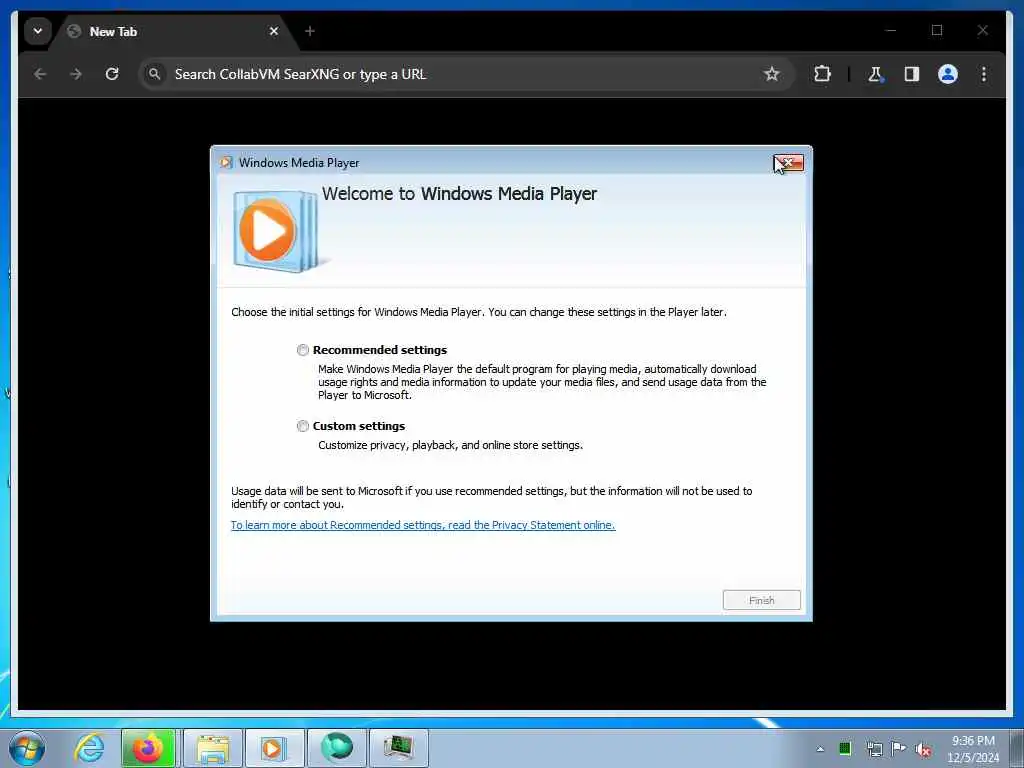This screenshot has height=768, width=1024.
Task: Open the Action Center flag icon
Action: (x=899, y=748)
